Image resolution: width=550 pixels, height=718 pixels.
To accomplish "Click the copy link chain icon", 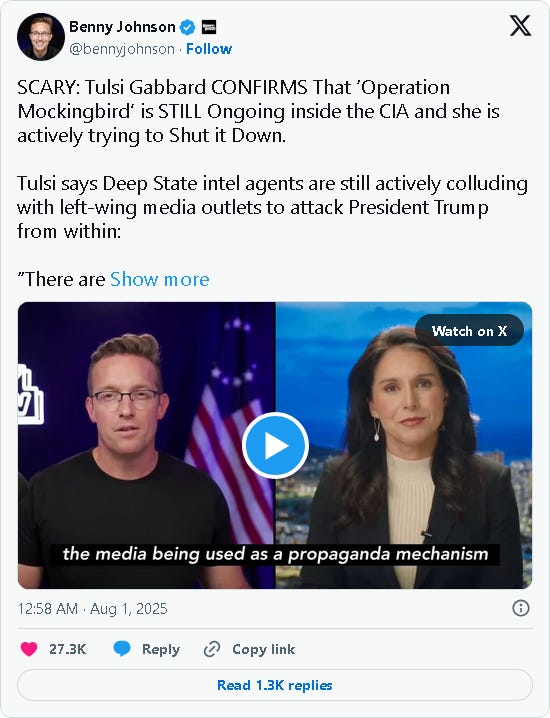I will click(212, 649).
